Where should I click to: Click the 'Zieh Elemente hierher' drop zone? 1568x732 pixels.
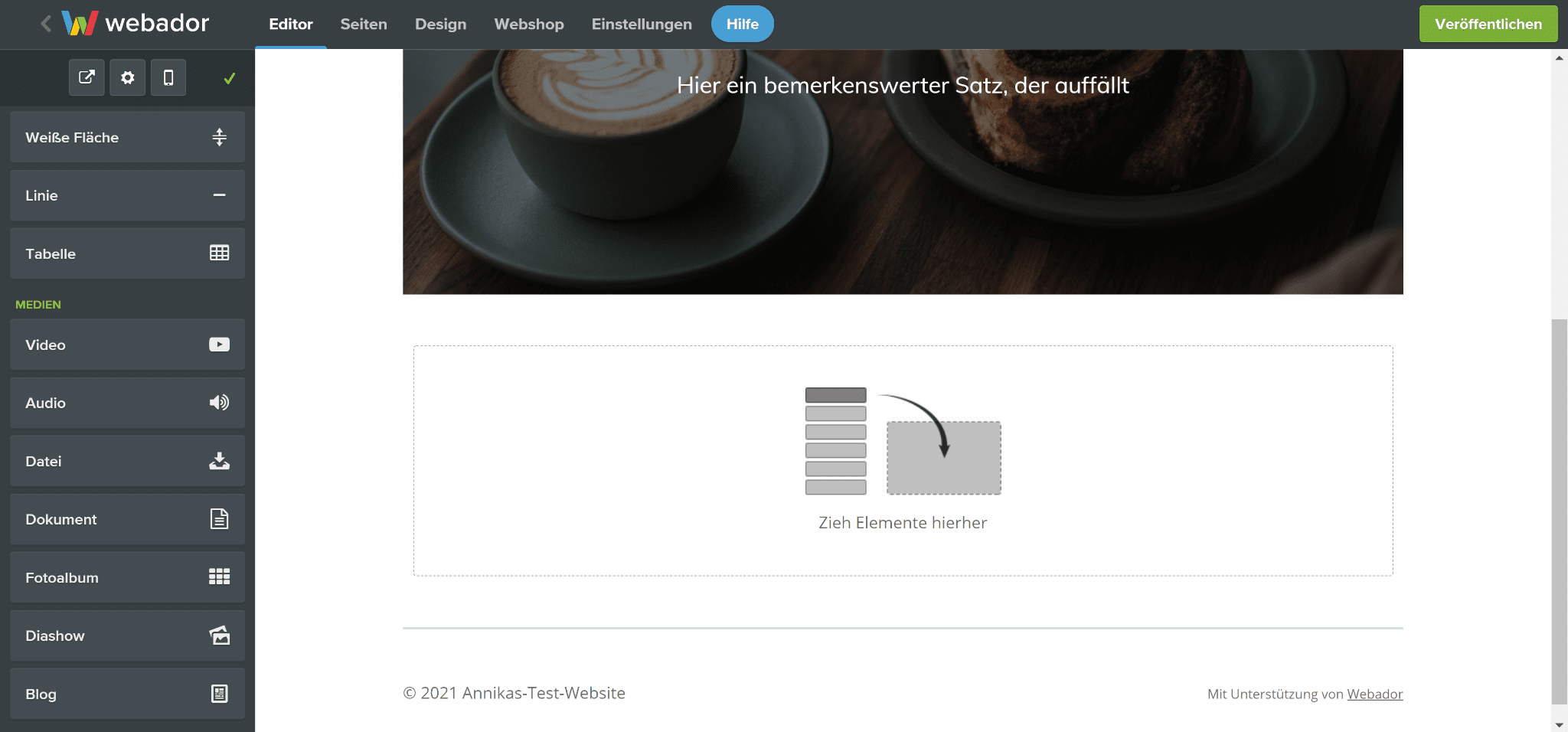tap(903, 460)
